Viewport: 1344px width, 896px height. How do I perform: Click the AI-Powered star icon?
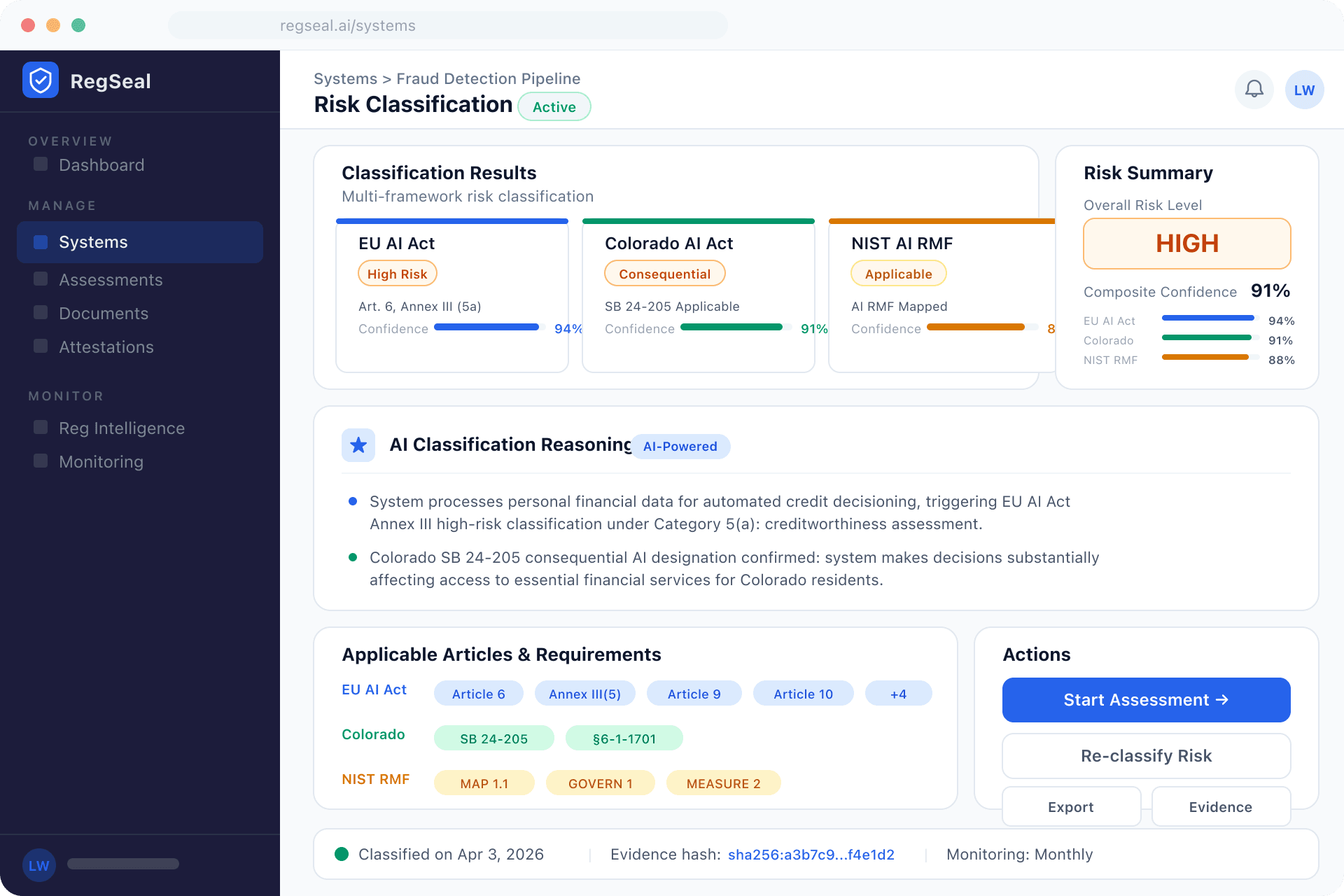(x=358, y=444)
